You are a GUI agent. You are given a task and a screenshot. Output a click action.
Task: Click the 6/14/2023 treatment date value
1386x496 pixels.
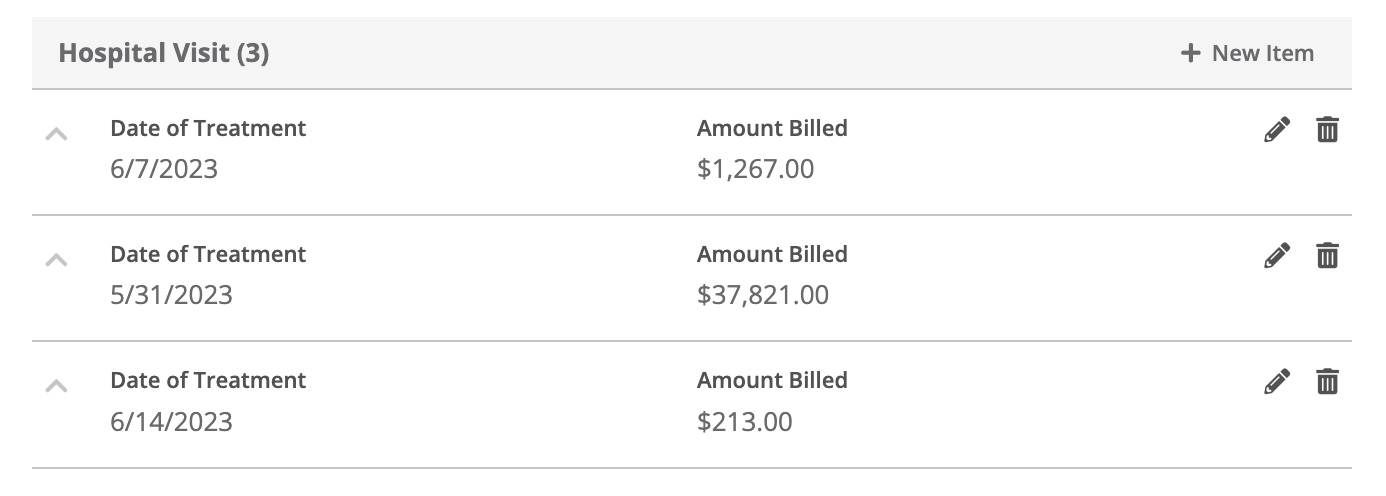point(171,421)
